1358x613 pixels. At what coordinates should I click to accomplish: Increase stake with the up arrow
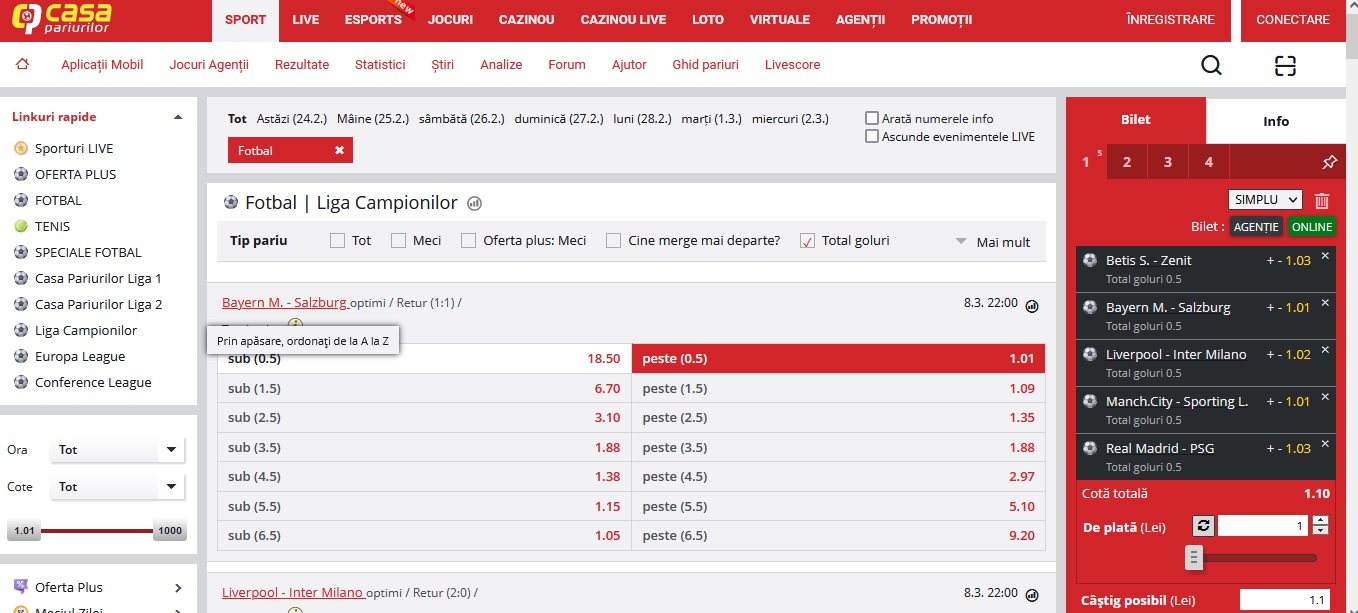pos(1321,521)
